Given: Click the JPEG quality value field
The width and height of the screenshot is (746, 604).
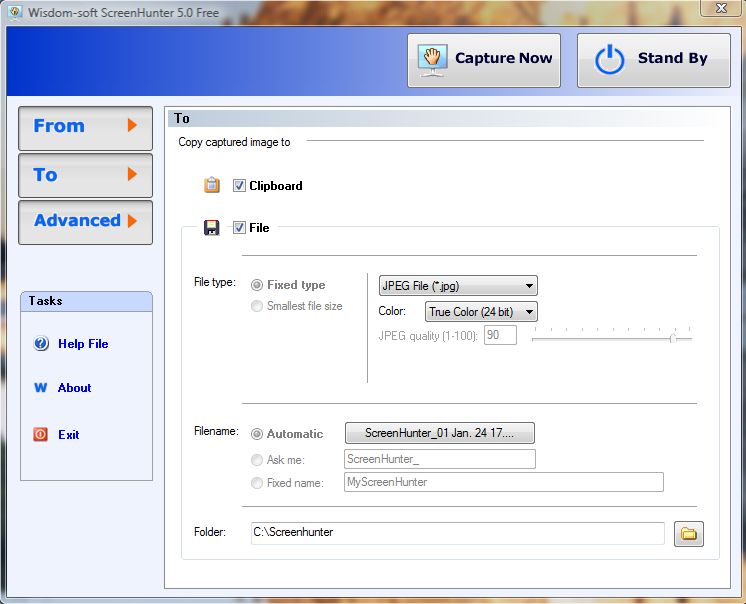Looking at the screenshot, I should click(x=500, y=335).
